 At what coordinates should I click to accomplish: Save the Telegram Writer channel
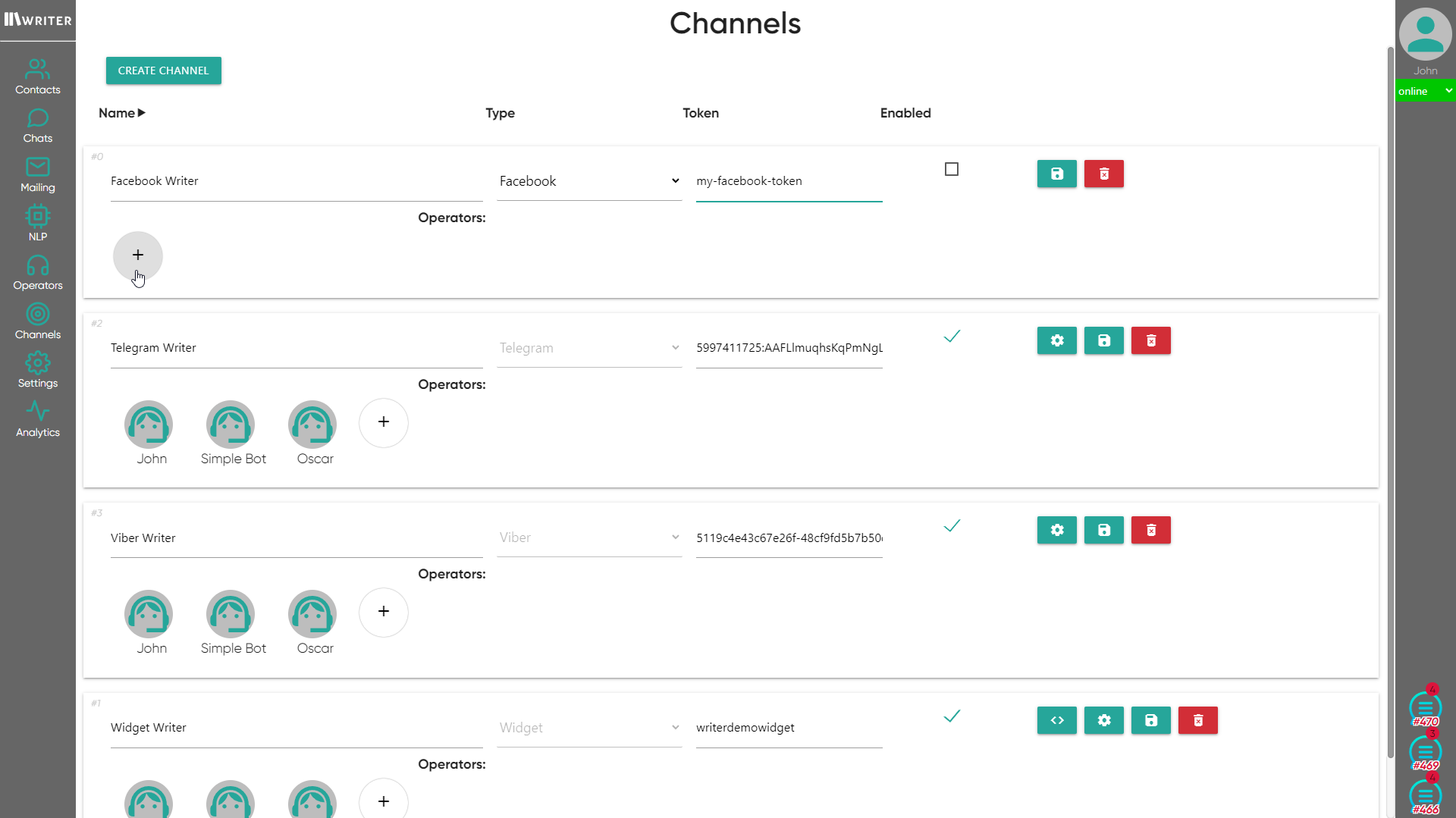pos(1104,340)
